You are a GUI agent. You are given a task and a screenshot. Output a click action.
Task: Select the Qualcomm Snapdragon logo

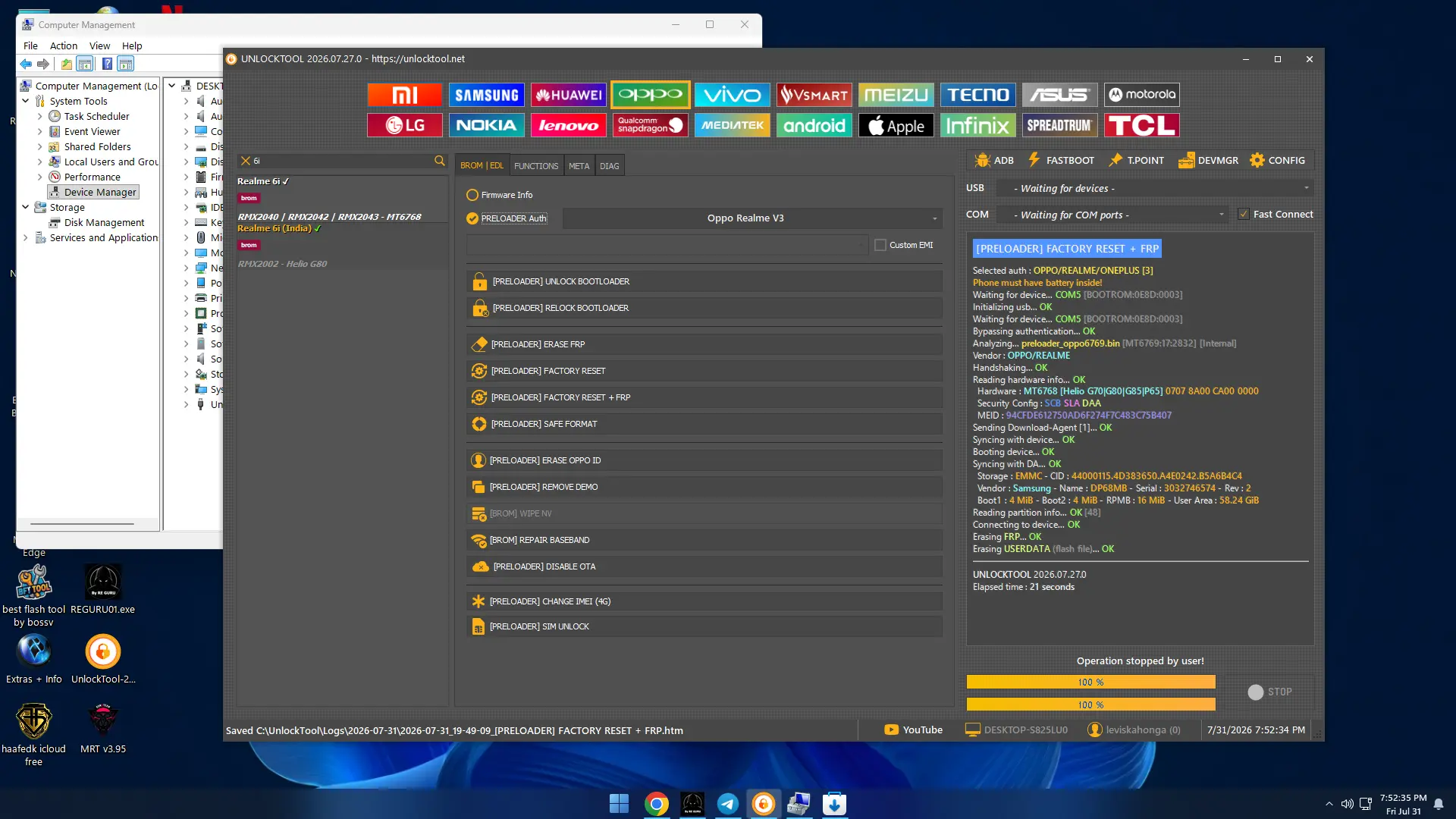coord(651,125)
